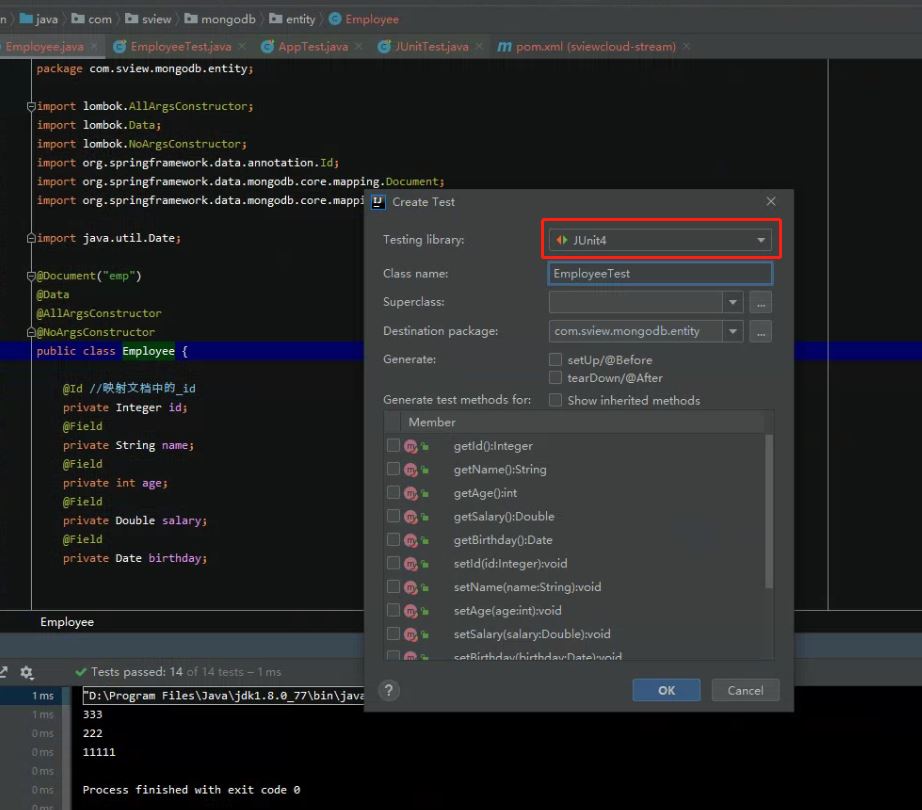Click the pom.xml Maven tab icon
This screenshot has width=922, height=810.
click(x=504, y=46)
